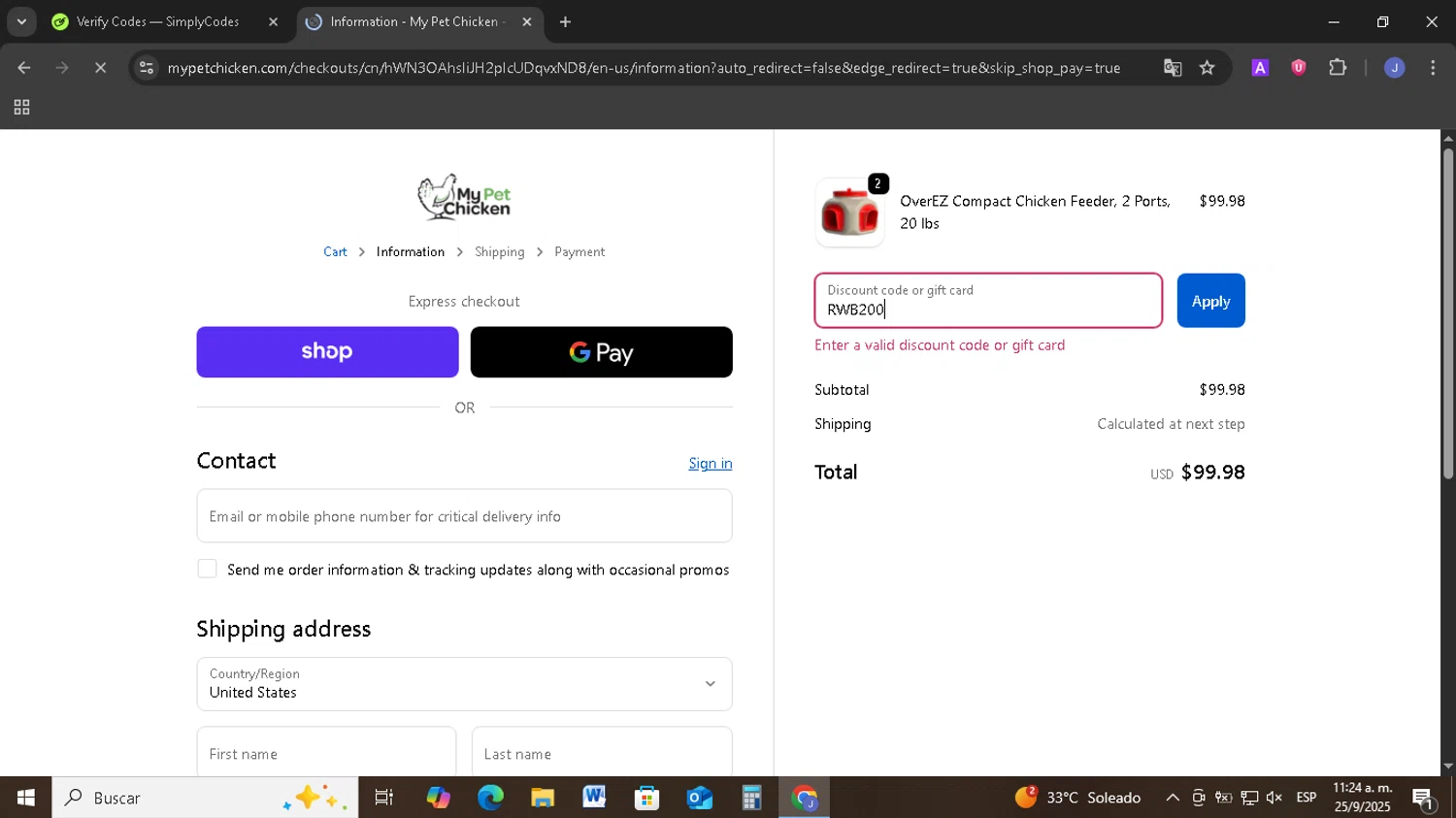Open the red shield extension icon
This screenshot has height=818, width=1456.
click(1299, 68)
